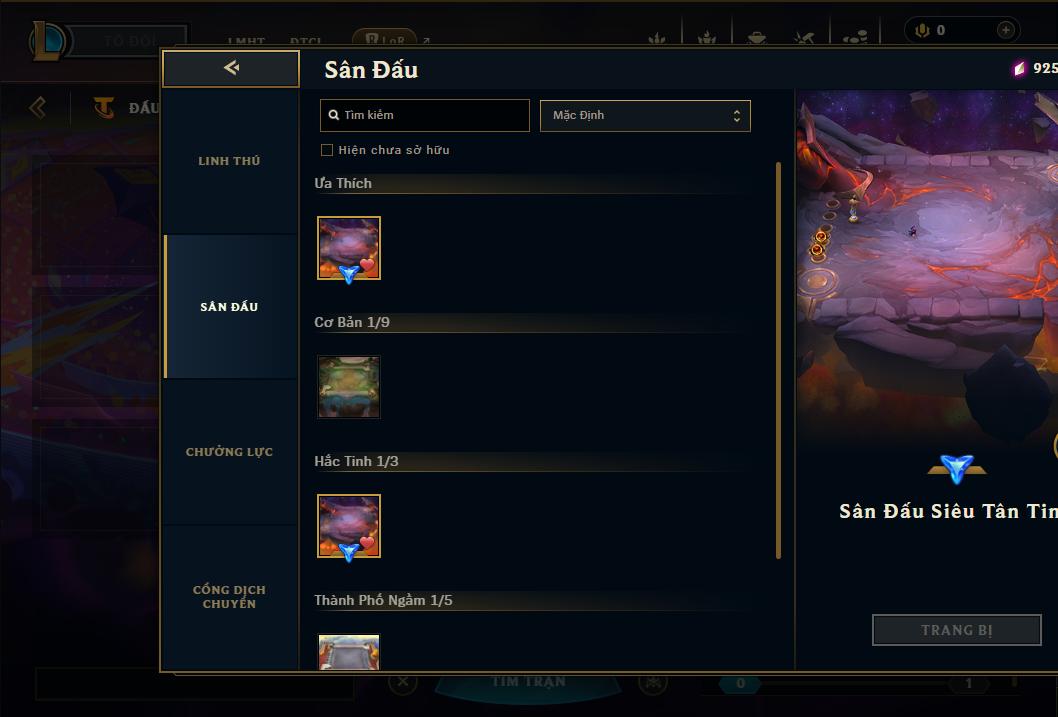Select the Cổng Dịch Chuyển tab

coord(229,597)
